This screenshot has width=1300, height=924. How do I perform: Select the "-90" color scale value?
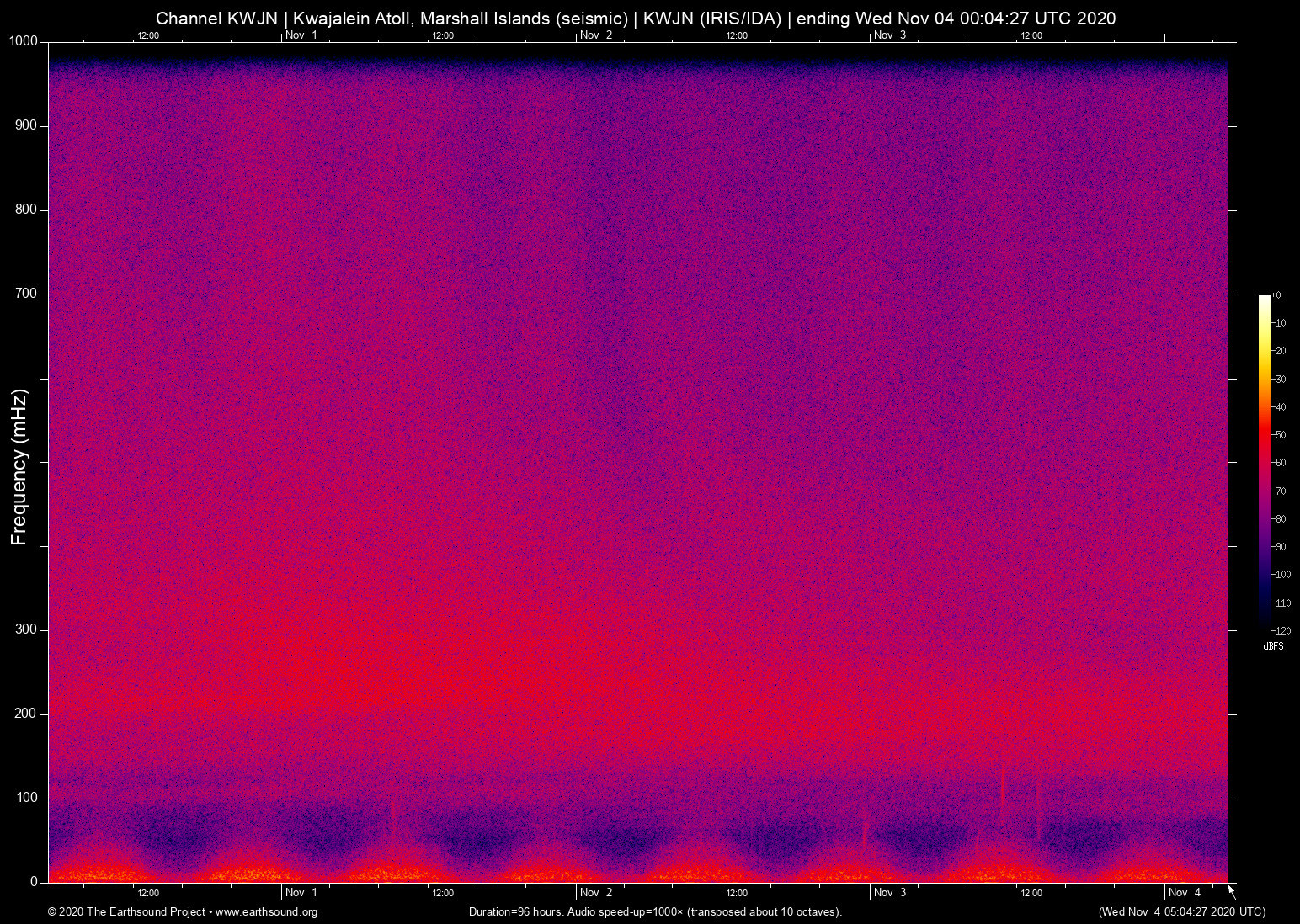click(x=1279, y=547)
